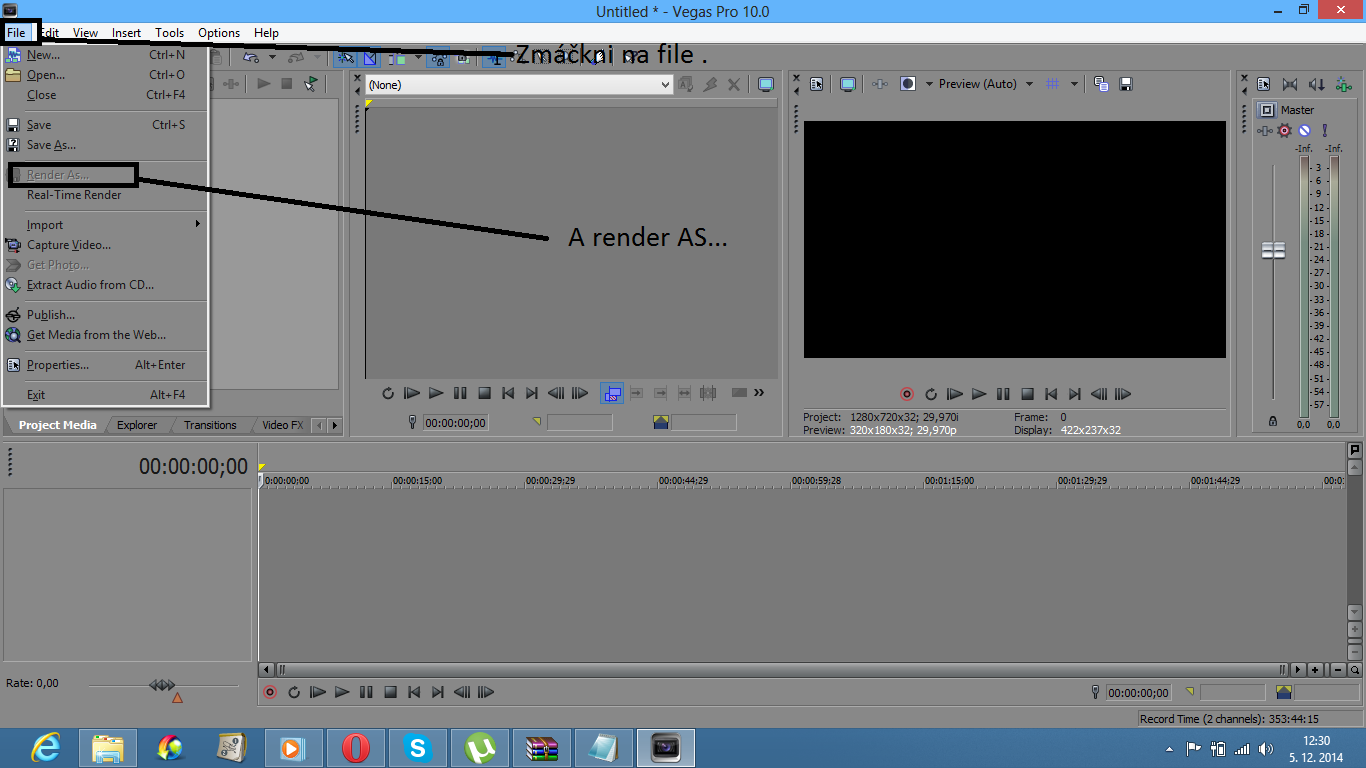Click the record button in preview window
Viewport: 1366px width, 768px height.
907,394
